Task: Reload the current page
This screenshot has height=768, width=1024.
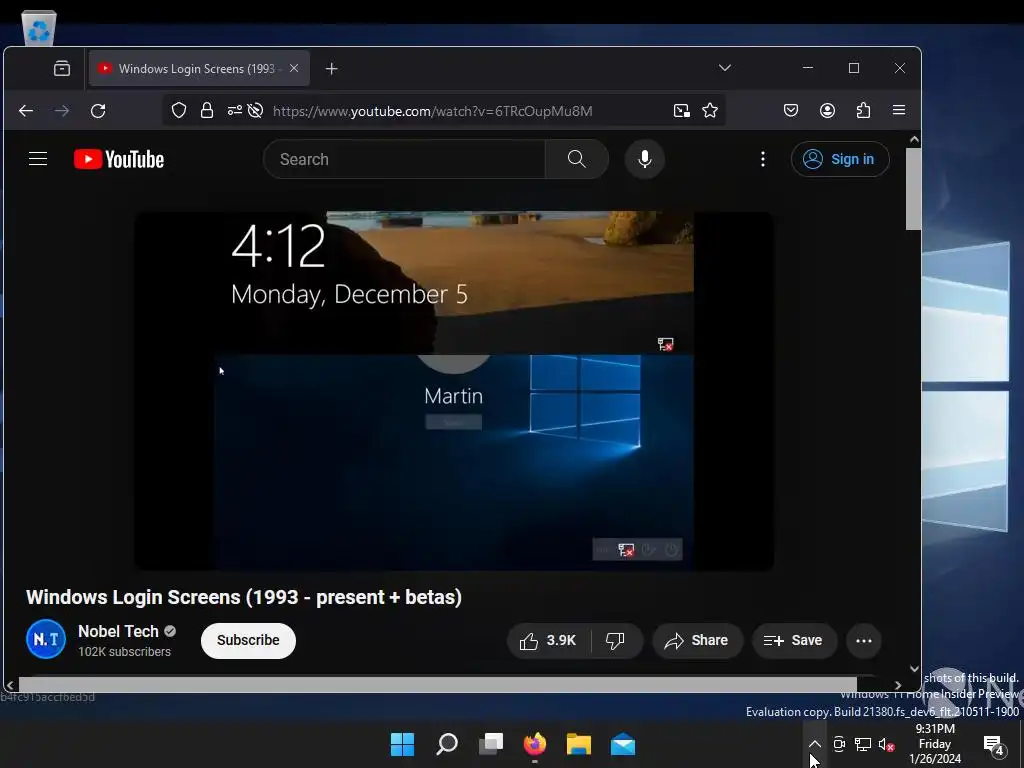Action: [98, 111]
